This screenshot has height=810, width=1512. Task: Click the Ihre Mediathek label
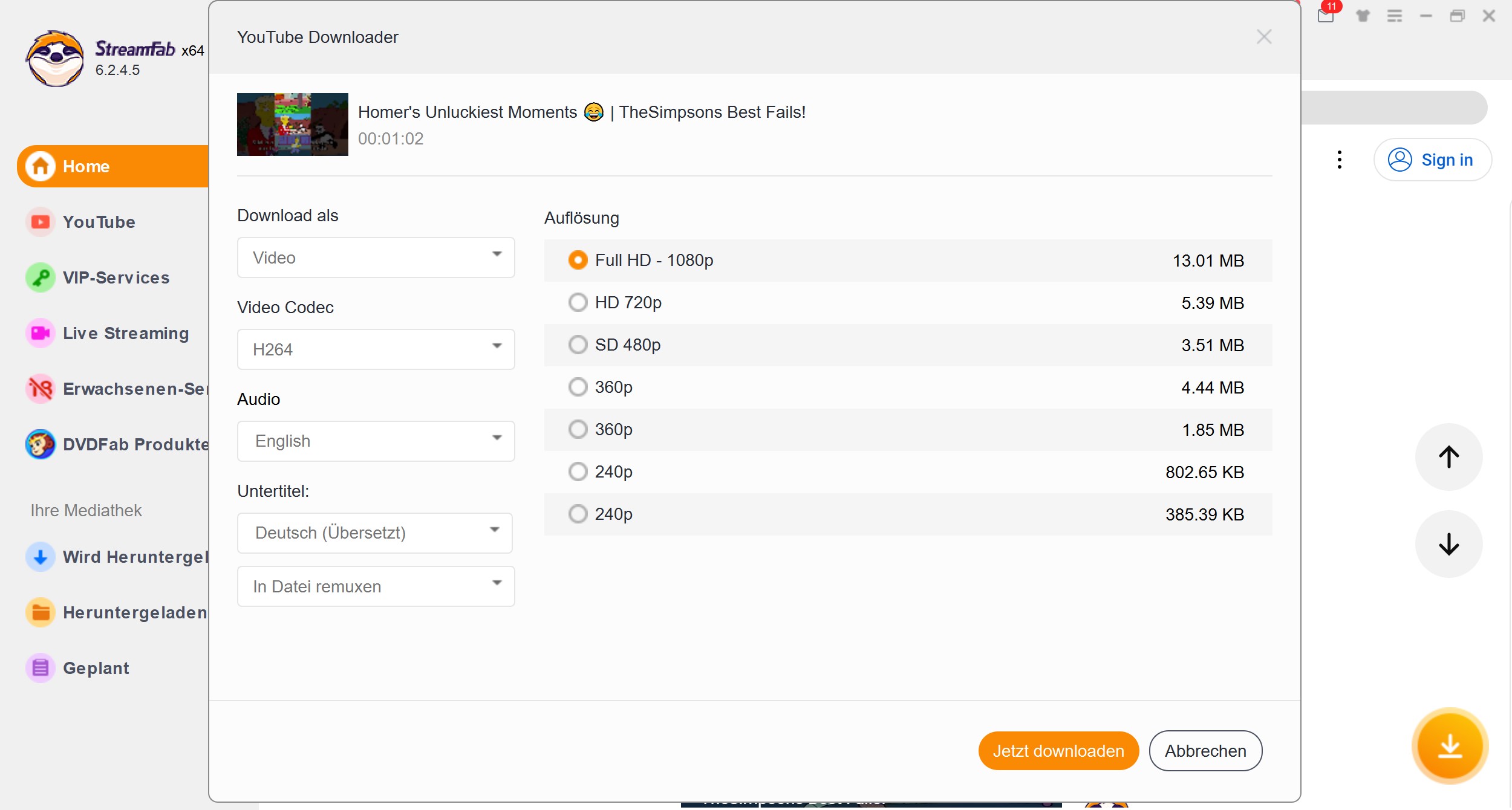[x=86, y=510]
